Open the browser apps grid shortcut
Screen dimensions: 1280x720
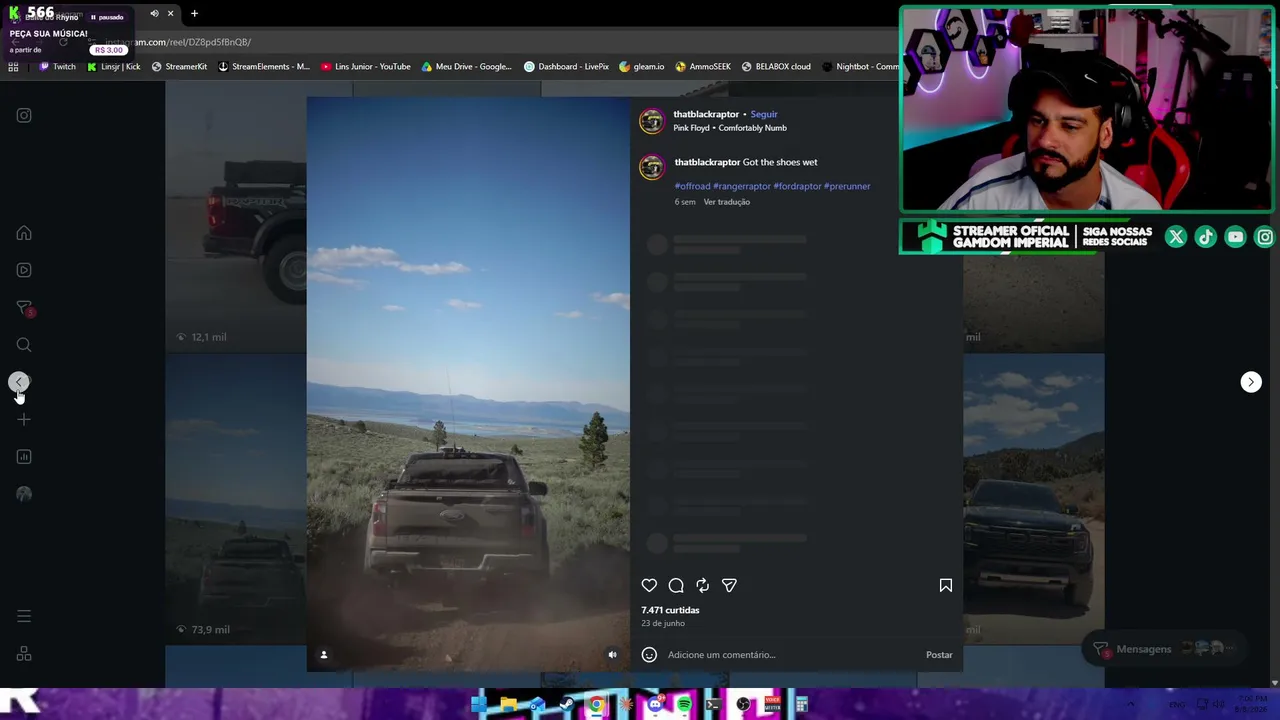(x=13, y=67)
